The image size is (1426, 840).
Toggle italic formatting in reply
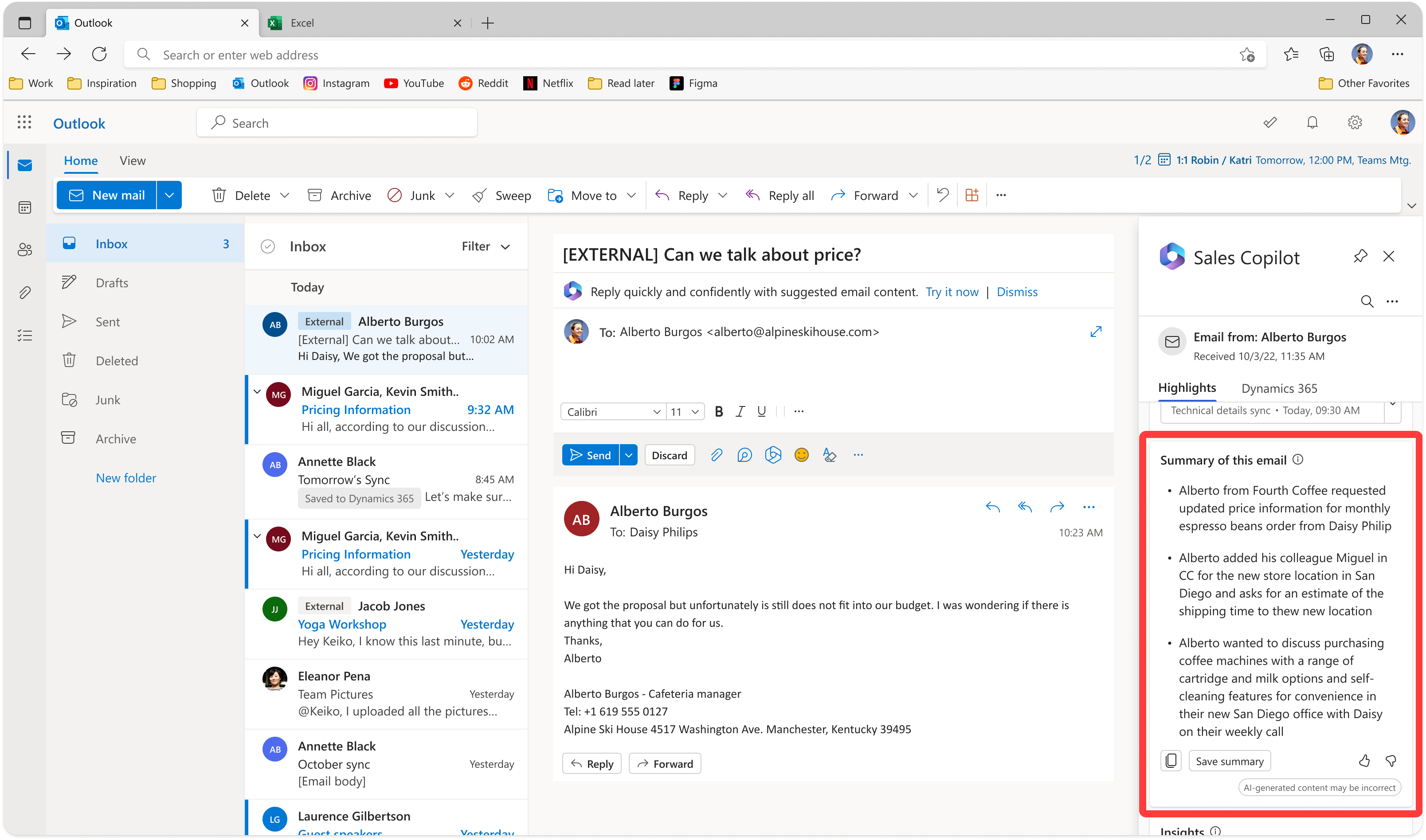tap(740, 411)
